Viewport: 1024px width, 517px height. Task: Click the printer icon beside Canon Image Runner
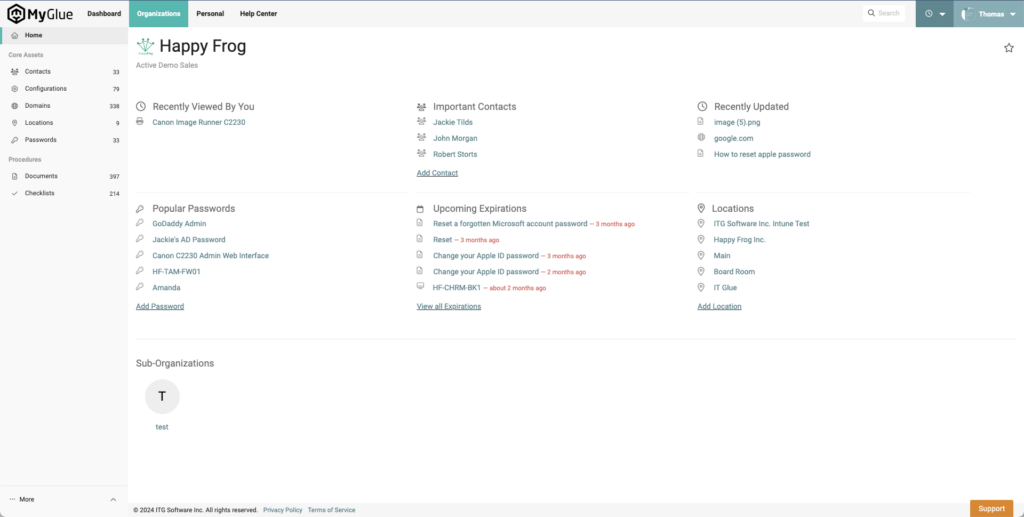point(140,121)
